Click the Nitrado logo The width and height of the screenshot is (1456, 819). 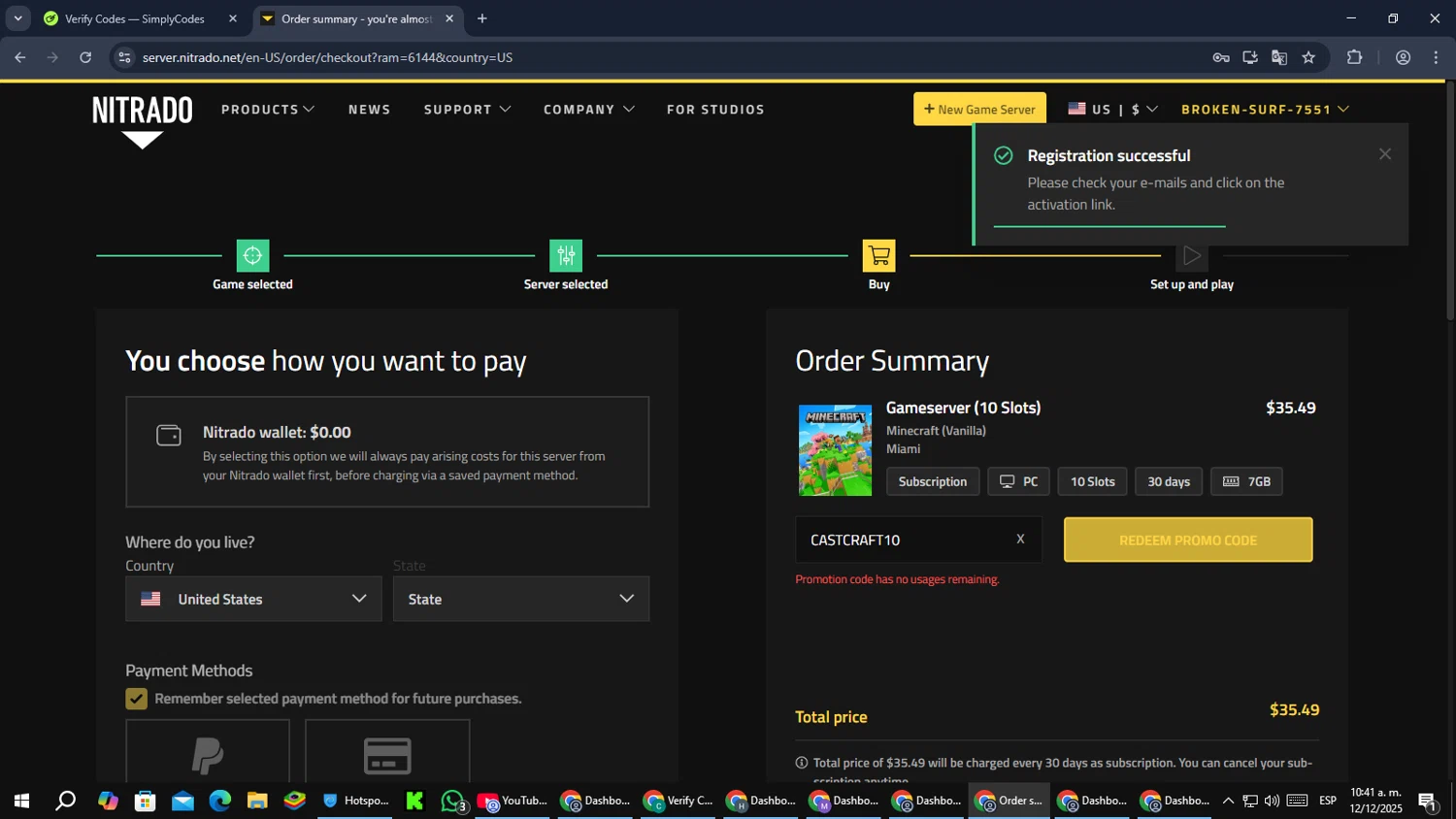(143, 120)
